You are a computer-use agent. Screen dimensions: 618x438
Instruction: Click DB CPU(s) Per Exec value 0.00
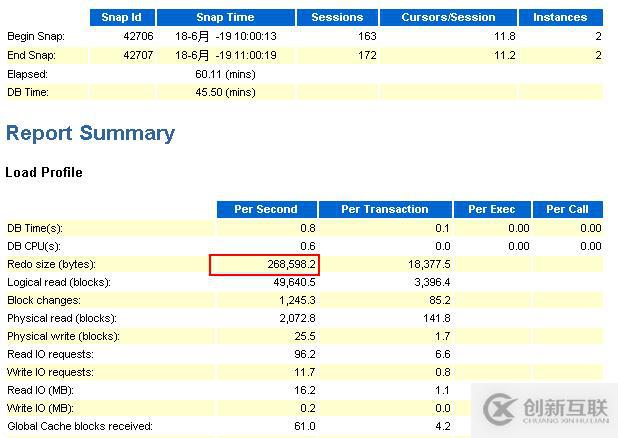[519, 246]
